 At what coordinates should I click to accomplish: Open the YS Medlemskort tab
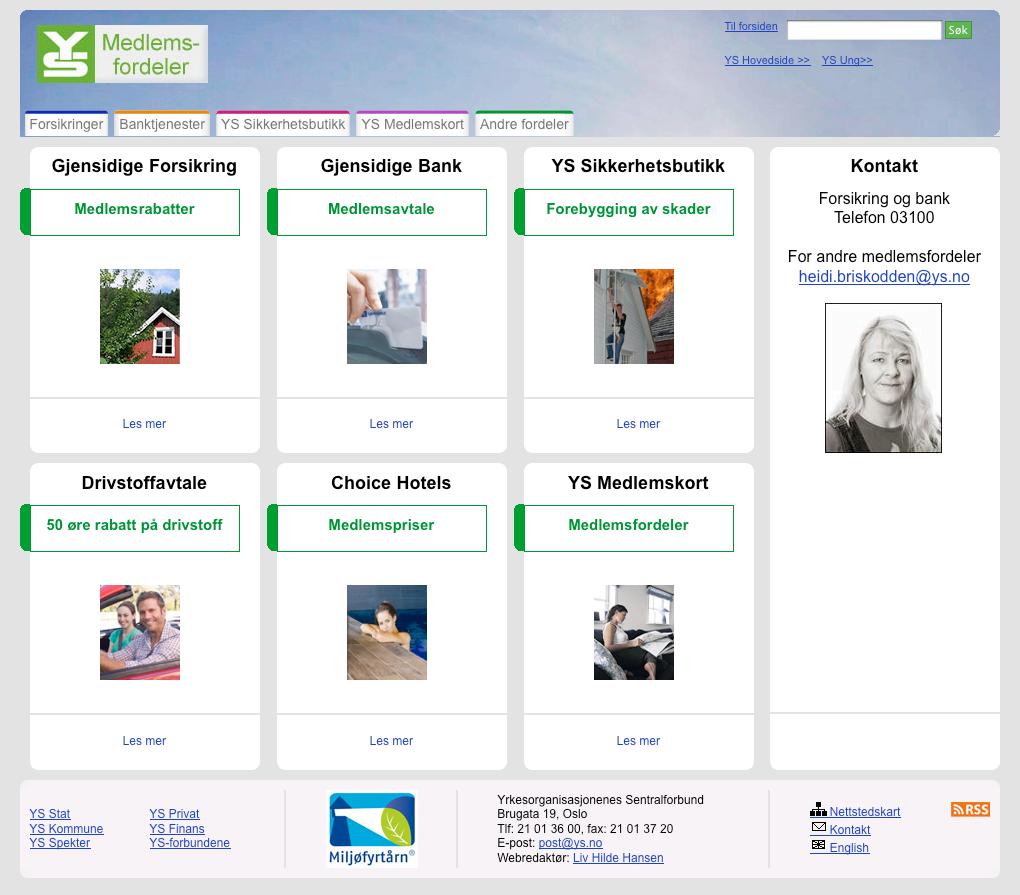coord(412,124)
